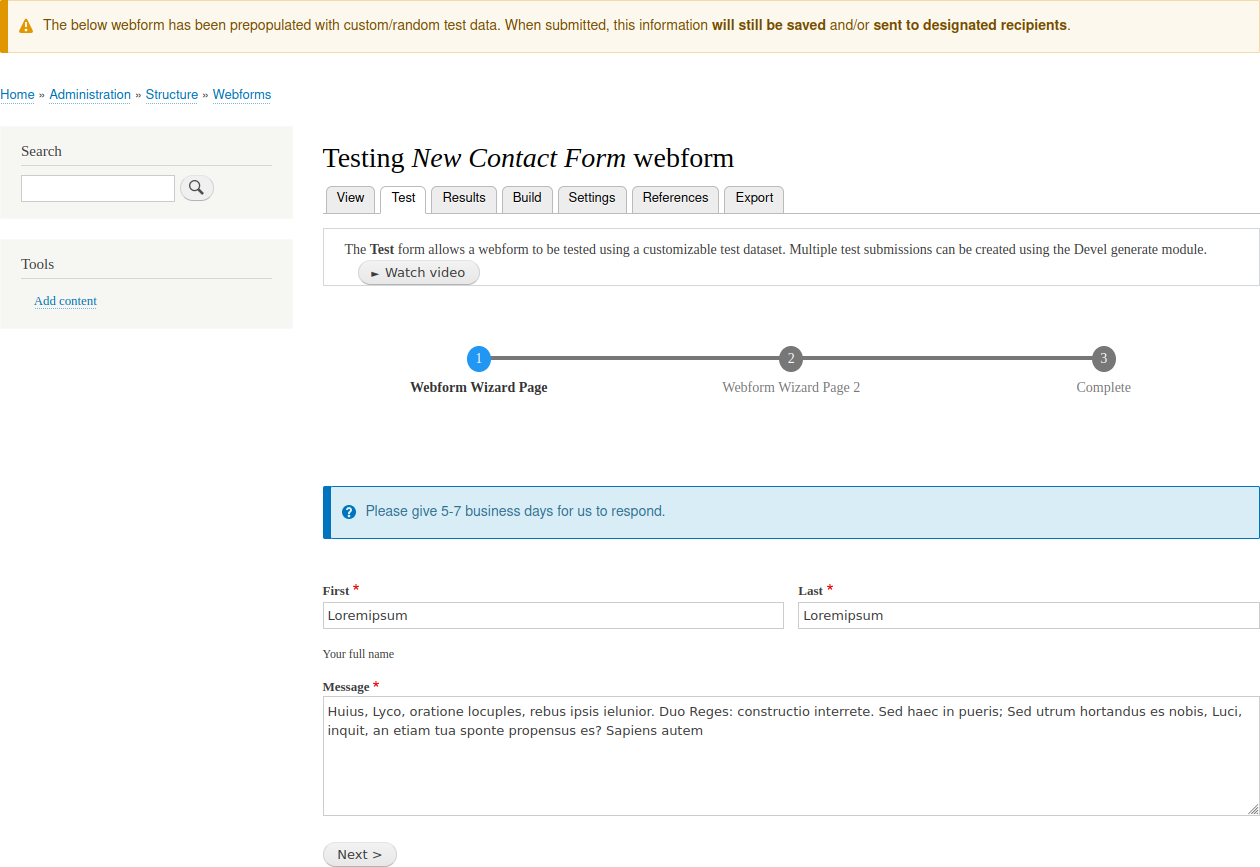Click the magnifying glass search icon
The width and height of the screenshot is (1260, 867).
pyautogui.click(x=196, y=187)
